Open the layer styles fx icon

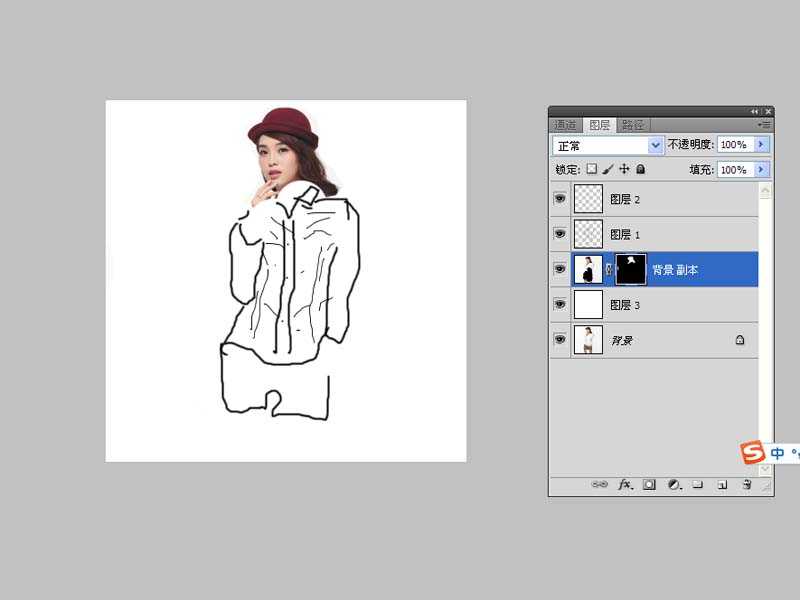[x=623, y=484]
